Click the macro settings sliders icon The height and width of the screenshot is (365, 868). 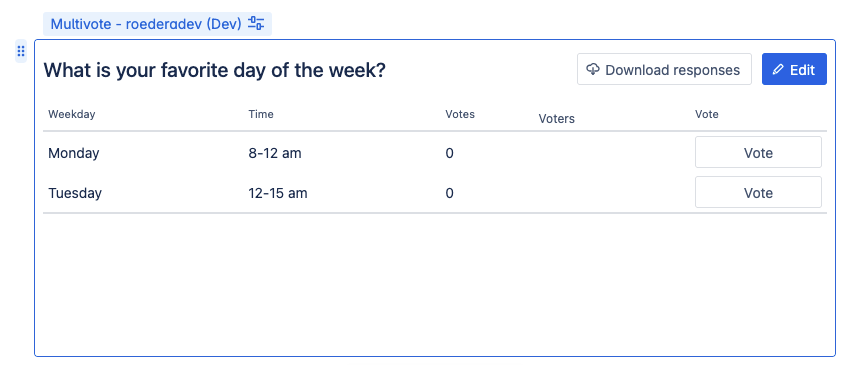pyautogui.click(x=256, y=24)
